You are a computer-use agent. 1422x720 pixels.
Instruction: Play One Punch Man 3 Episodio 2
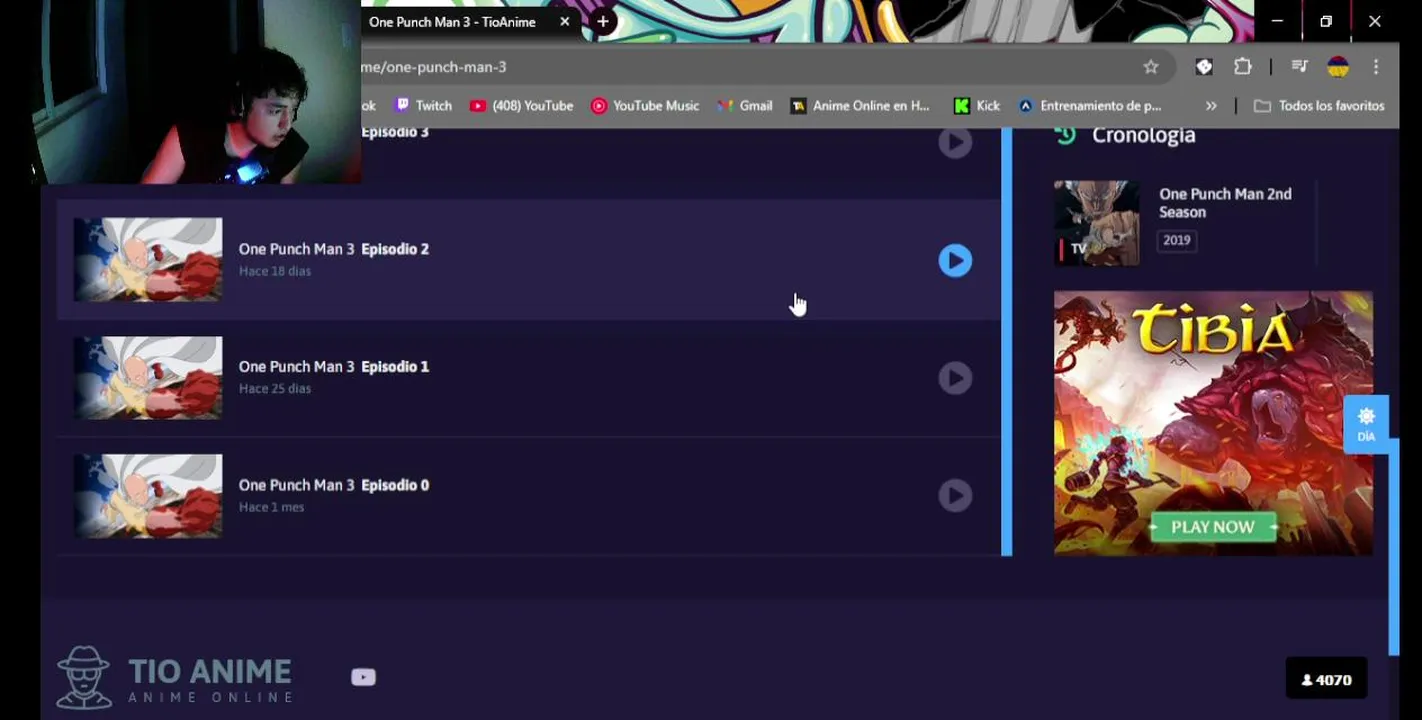(x=955, y=261)
